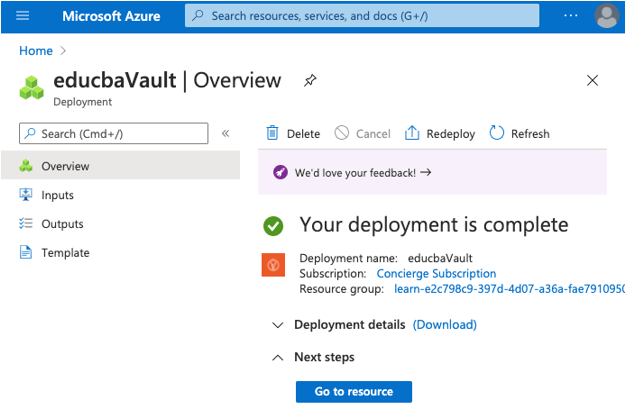Viewport: 626px width, 406px height.
Task: Click the green cubes deployment header icon
Action: (32, 88)
